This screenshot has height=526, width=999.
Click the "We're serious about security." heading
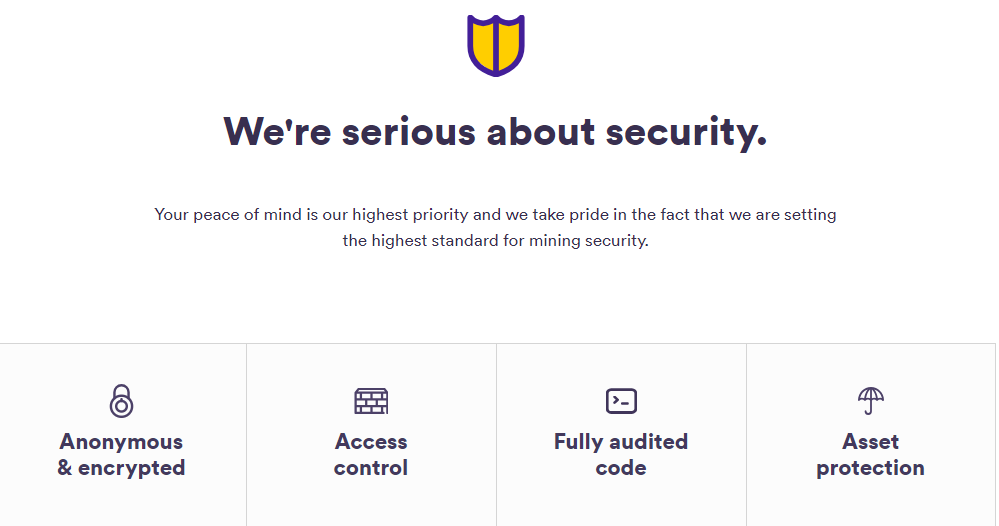click(495, 132)
